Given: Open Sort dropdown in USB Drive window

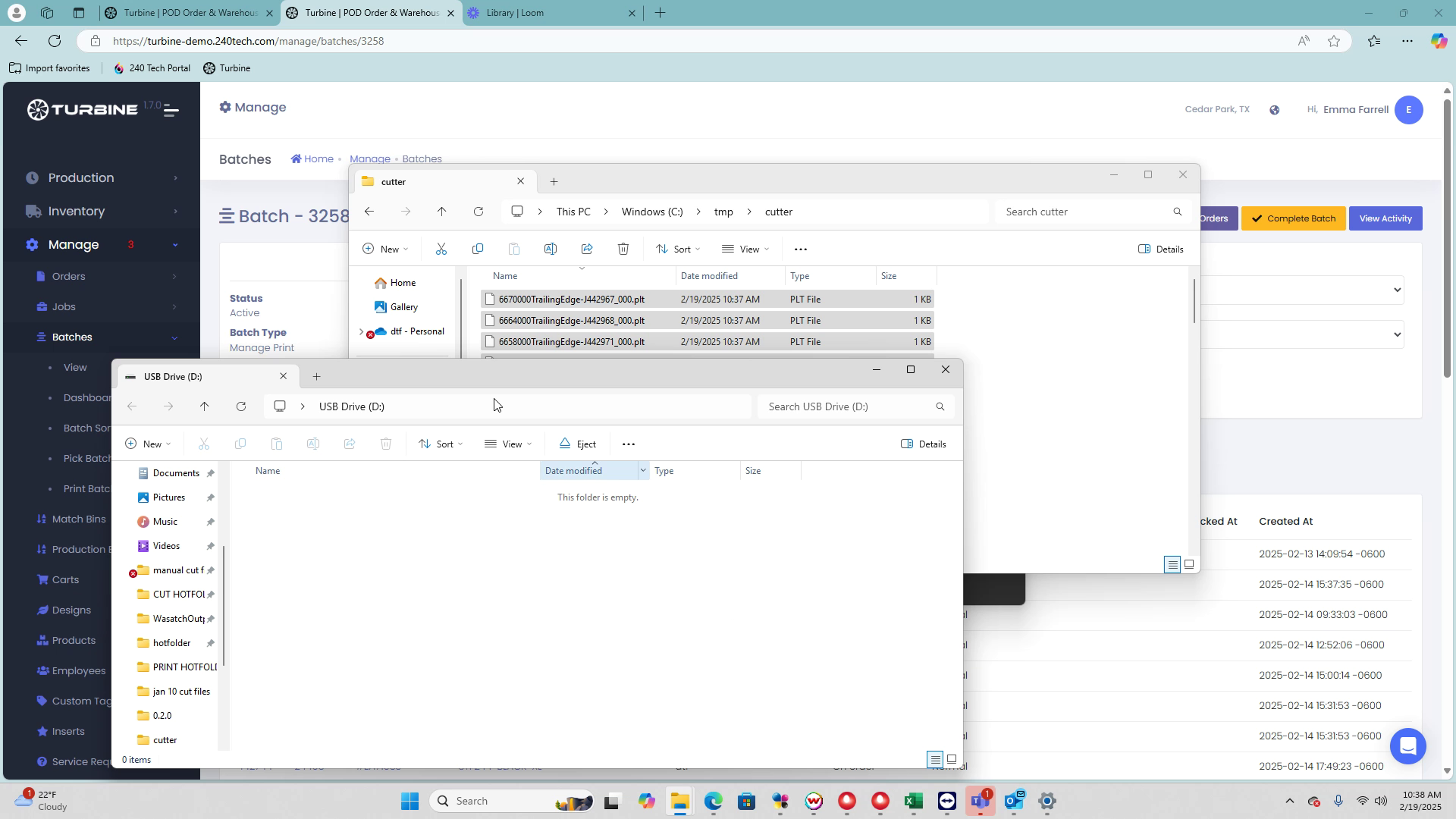Looking at the screenshot, I should click(x=441, y=444).
